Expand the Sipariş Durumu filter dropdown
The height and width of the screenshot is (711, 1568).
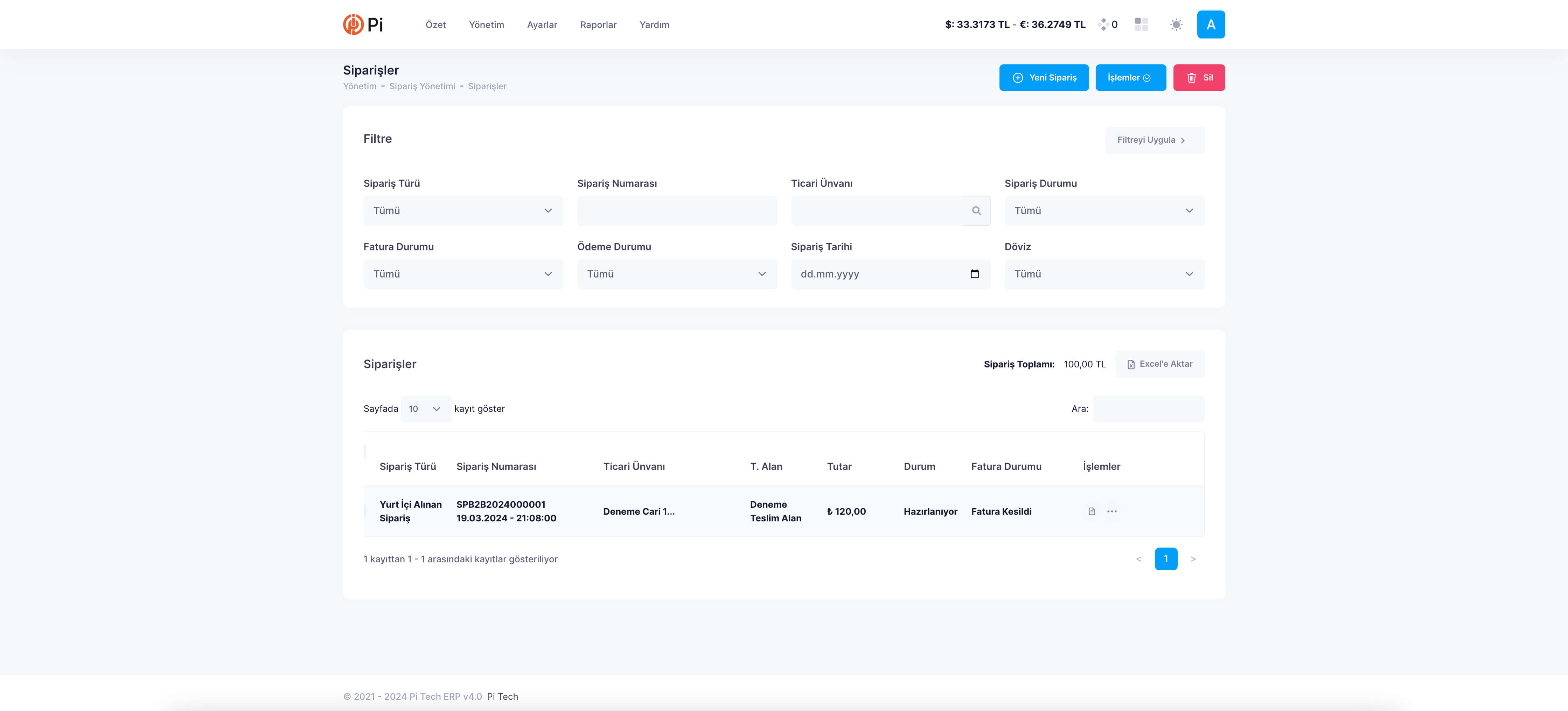pyautogui.click(x=1103, y=210)
